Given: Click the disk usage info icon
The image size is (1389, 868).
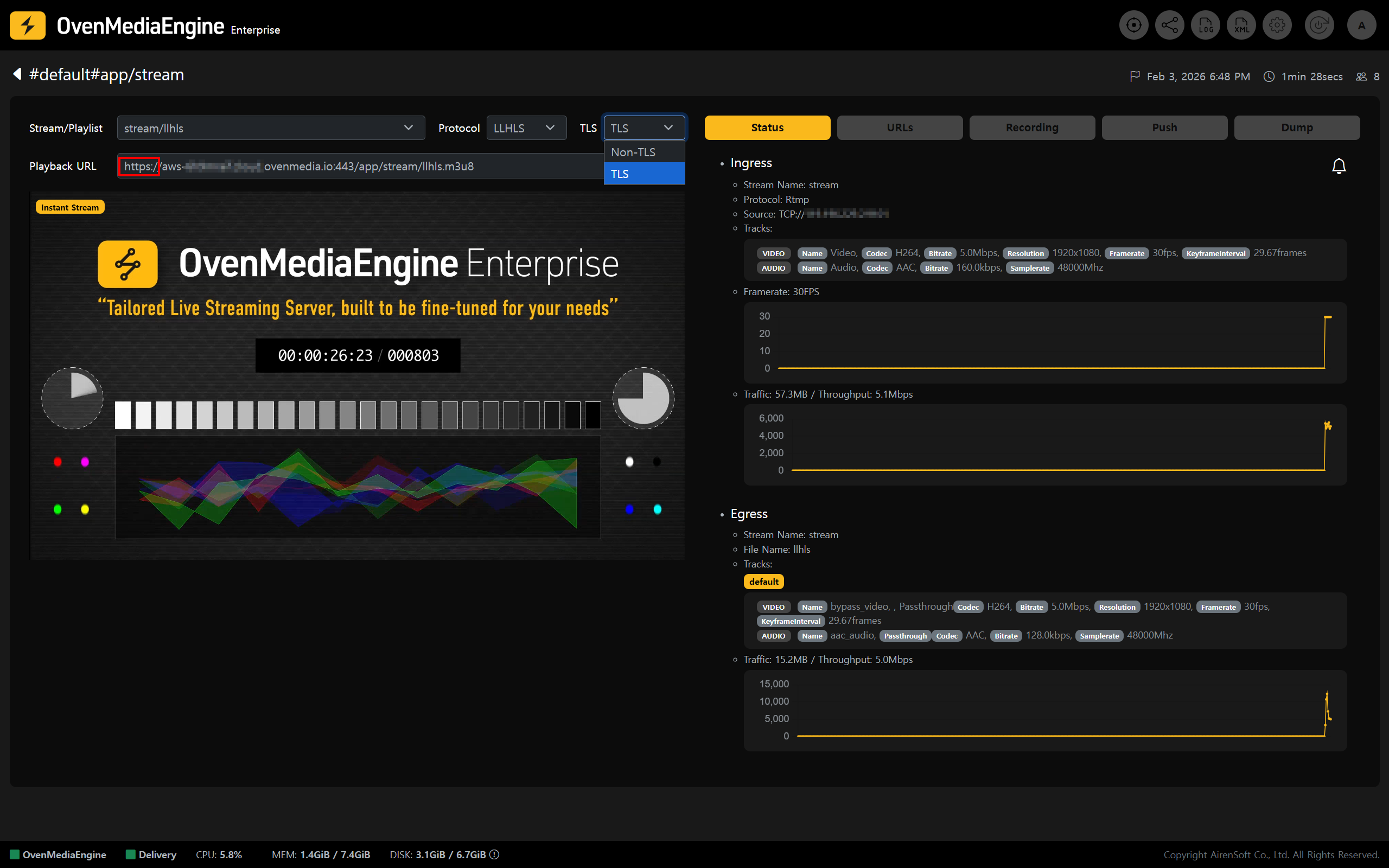Looking at the screenshot, I should [x=494, y=854].
